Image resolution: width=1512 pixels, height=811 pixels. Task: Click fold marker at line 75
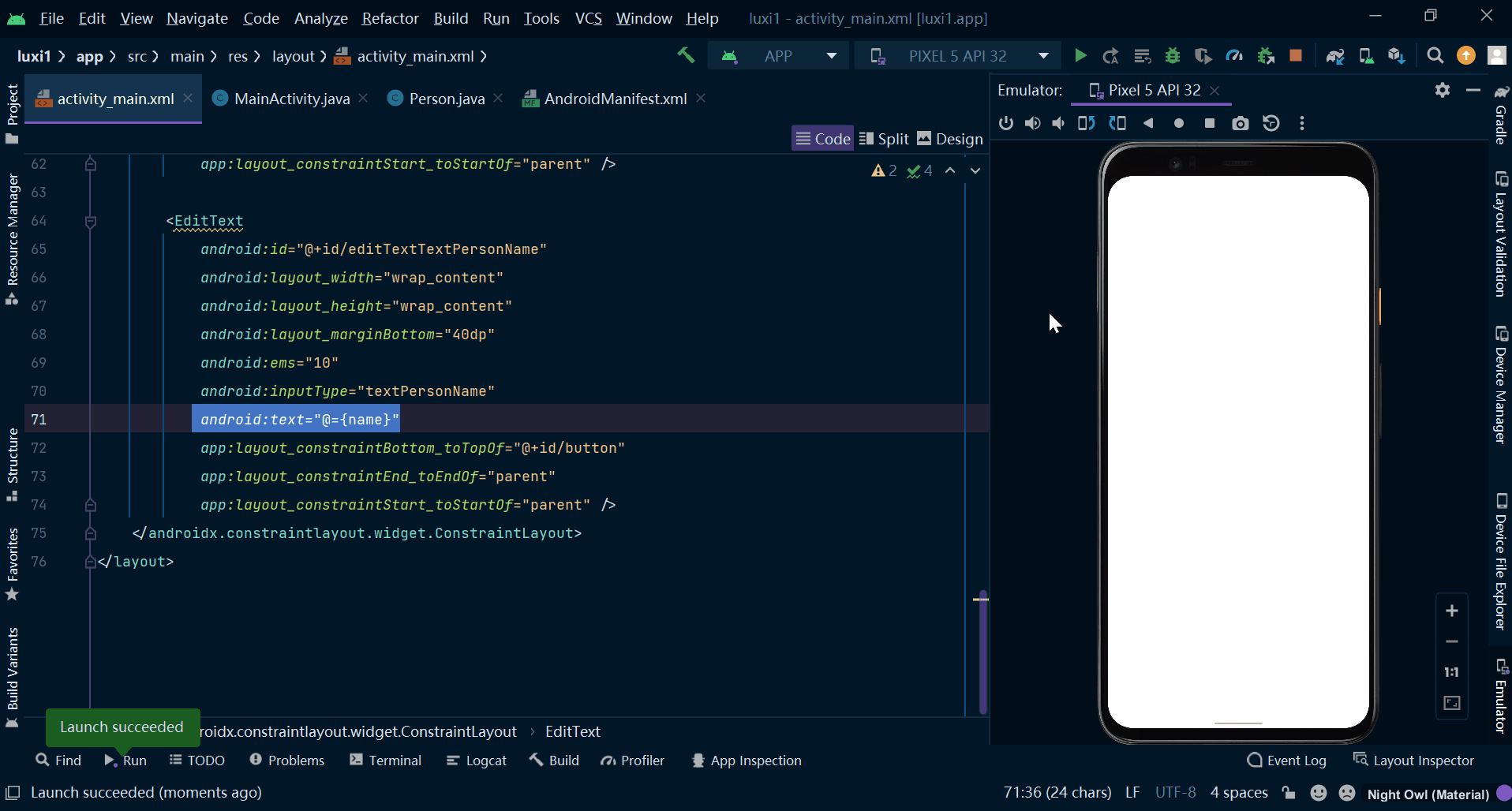point(91,533)
